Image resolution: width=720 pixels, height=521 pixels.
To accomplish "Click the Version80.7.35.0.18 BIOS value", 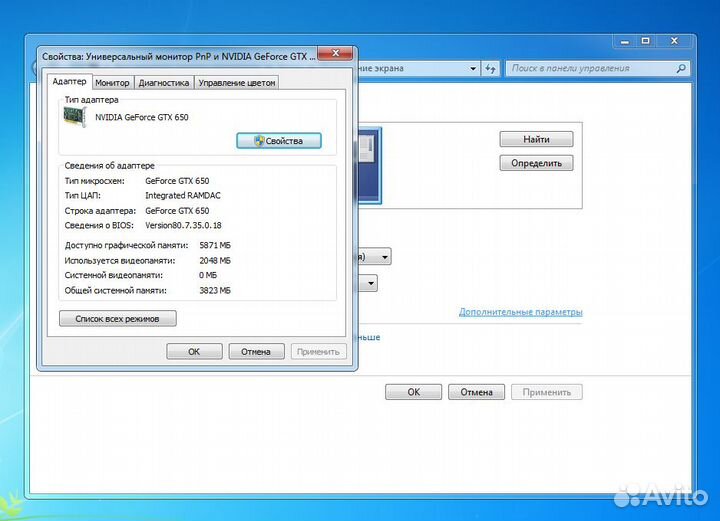I will tap(183, 225).
